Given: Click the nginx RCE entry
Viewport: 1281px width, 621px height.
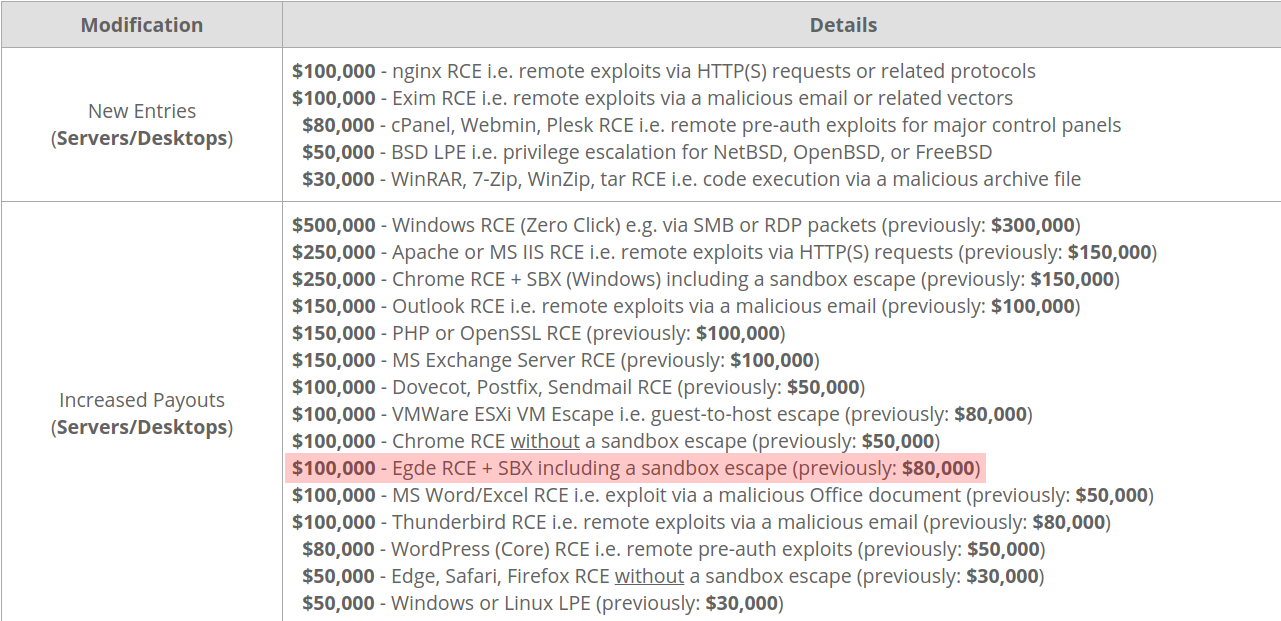Looking at the screenshot, I should point(663,71).
